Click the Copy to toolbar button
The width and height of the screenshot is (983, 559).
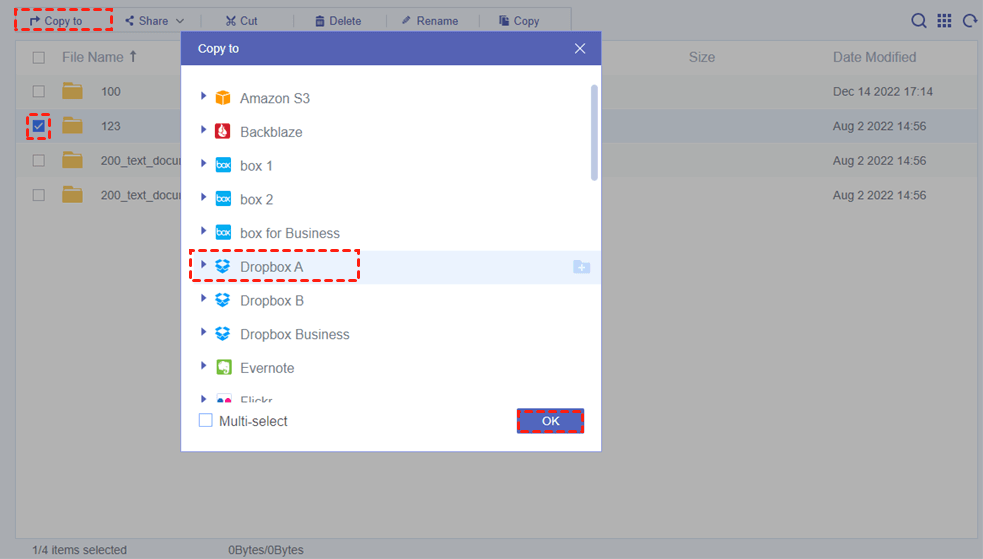(56, 21)
